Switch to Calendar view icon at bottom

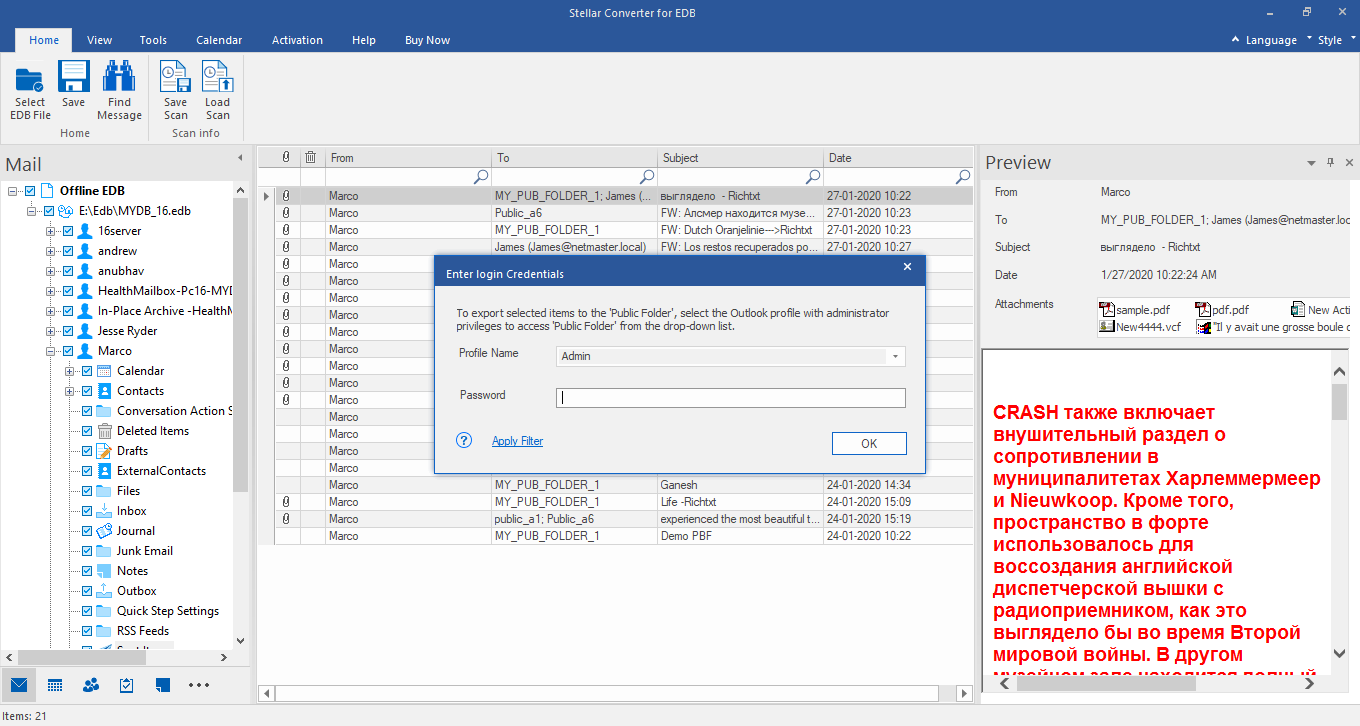(x=55, y=685)
